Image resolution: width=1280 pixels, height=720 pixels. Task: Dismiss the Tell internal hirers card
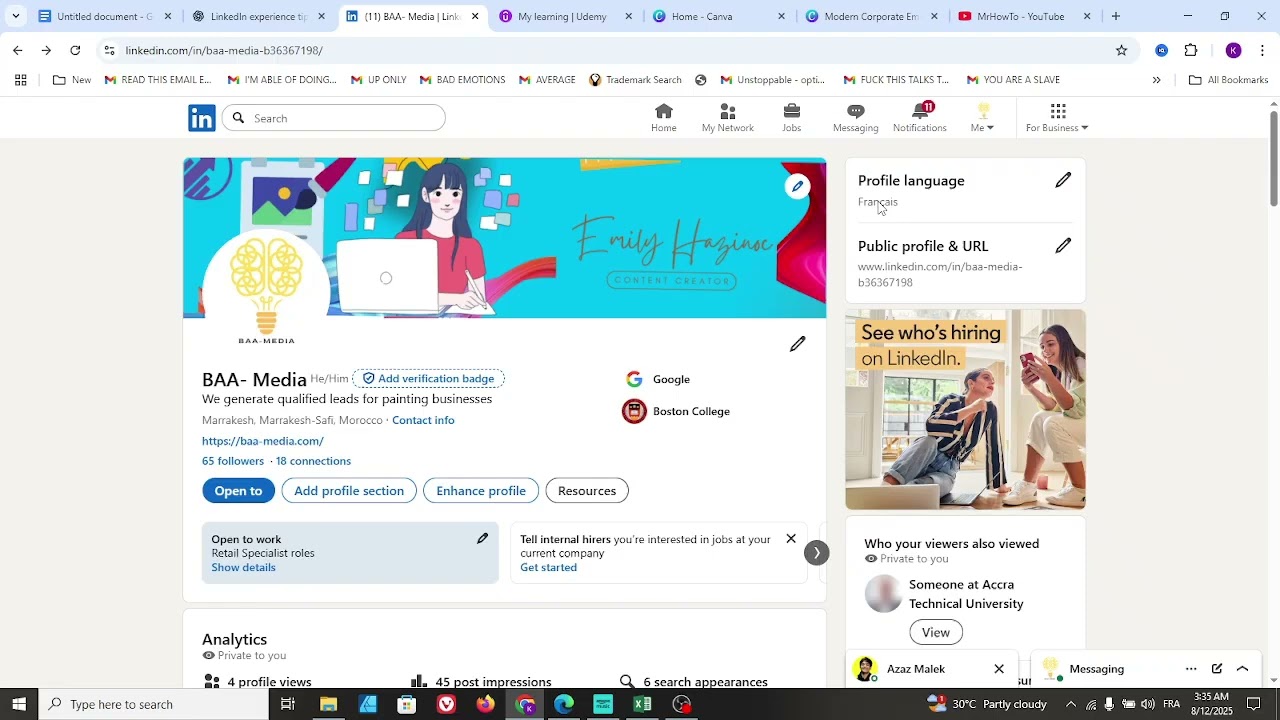[x=791, y=539]
